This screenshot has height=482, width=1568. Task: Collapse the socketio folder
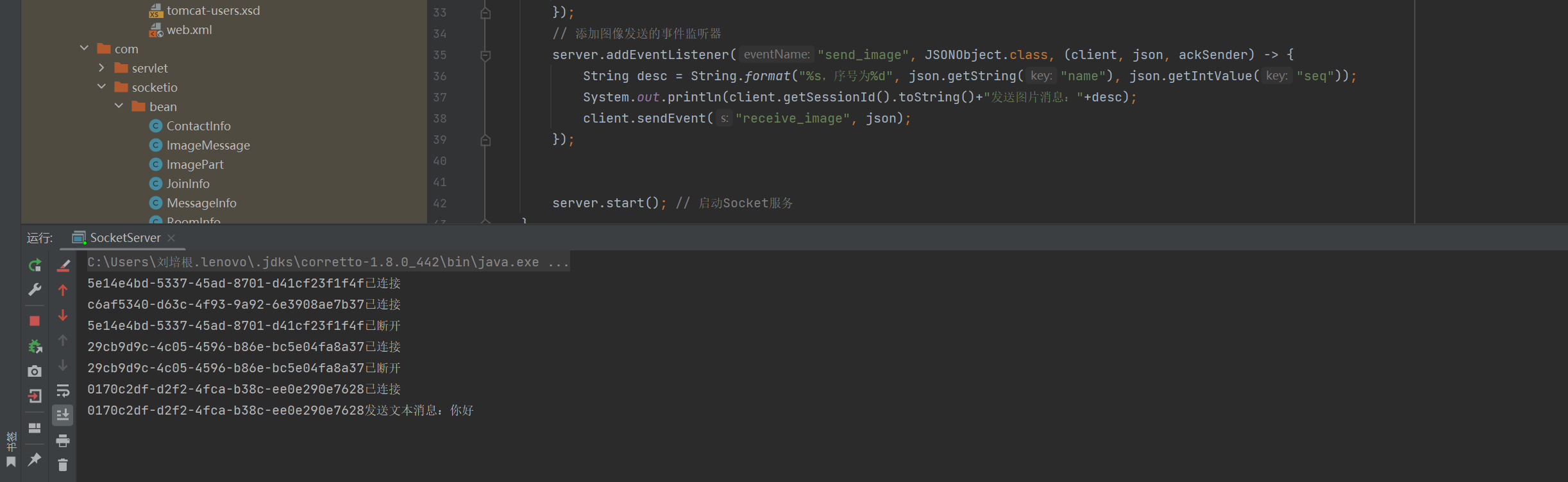(101, 87)
